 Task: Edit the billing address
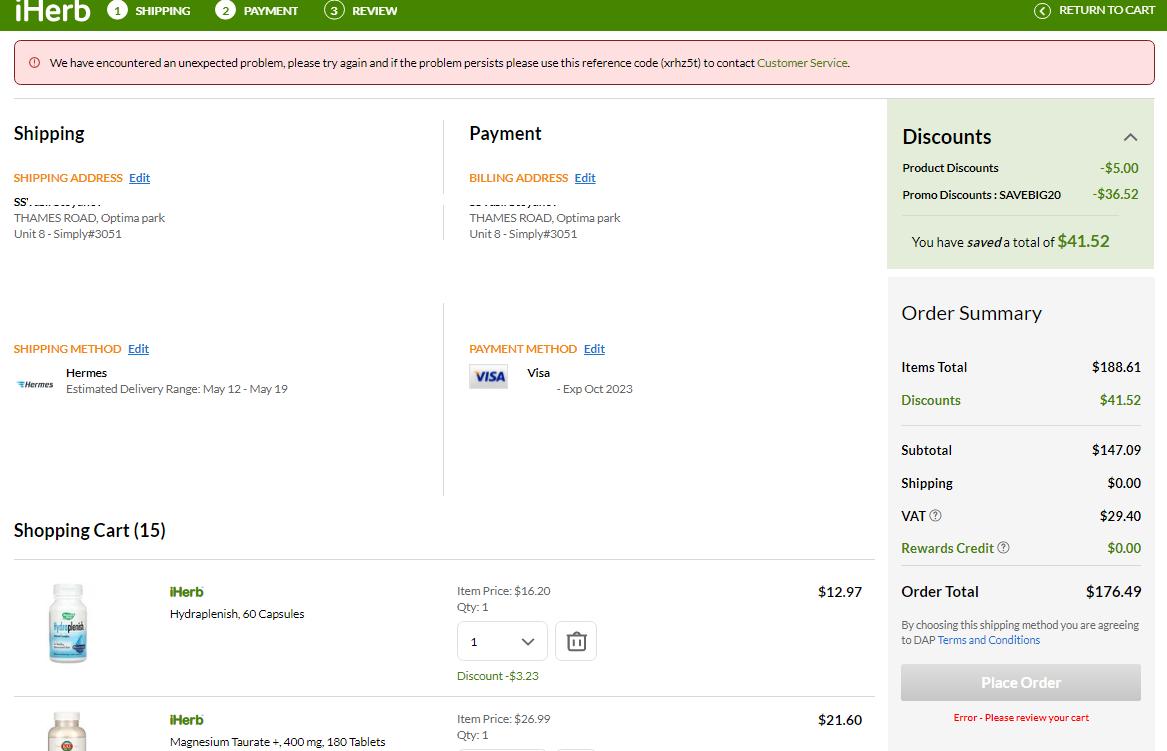point(585,178)
